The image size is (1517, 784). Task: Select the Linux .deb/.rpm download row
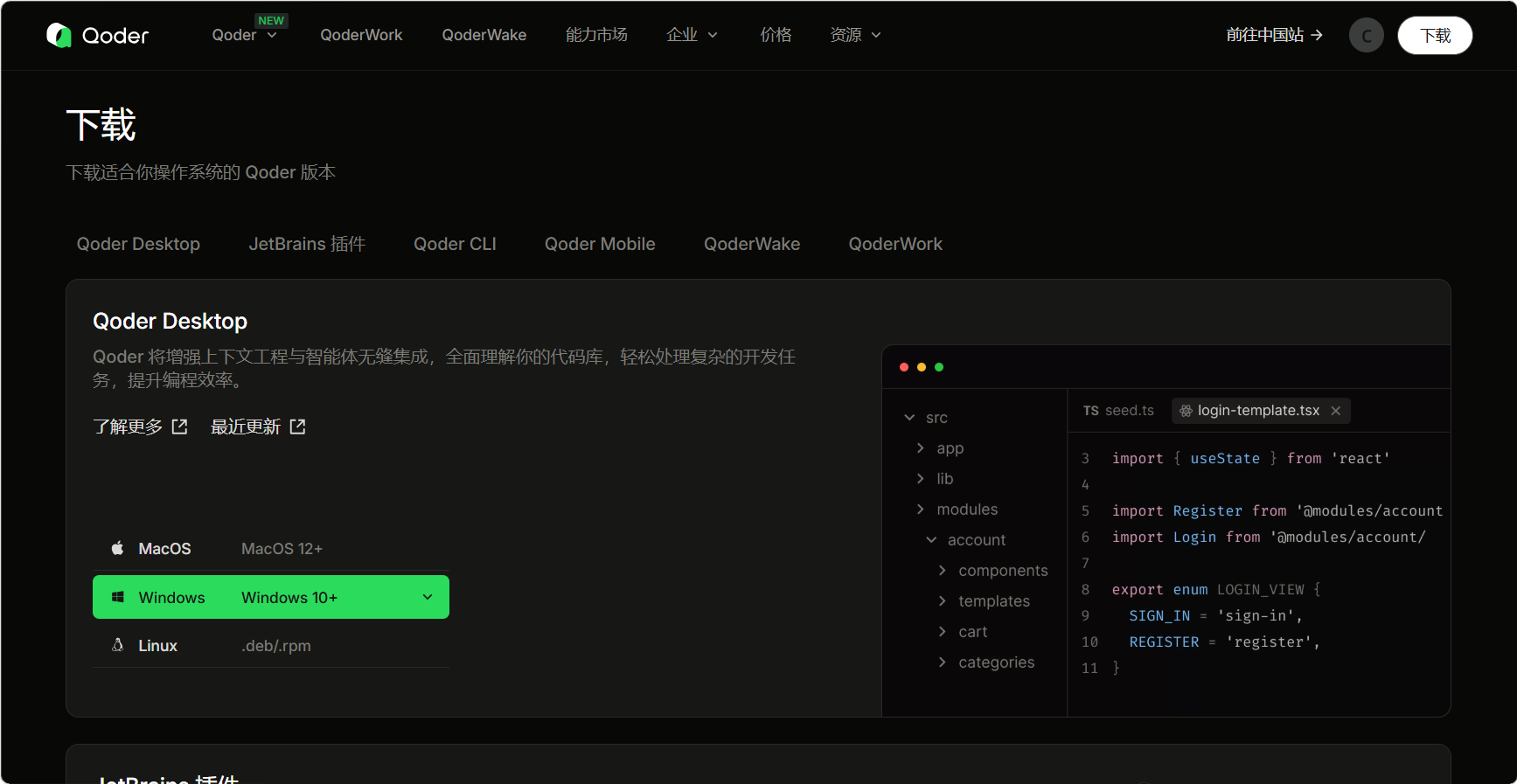[x=271, y=645]
